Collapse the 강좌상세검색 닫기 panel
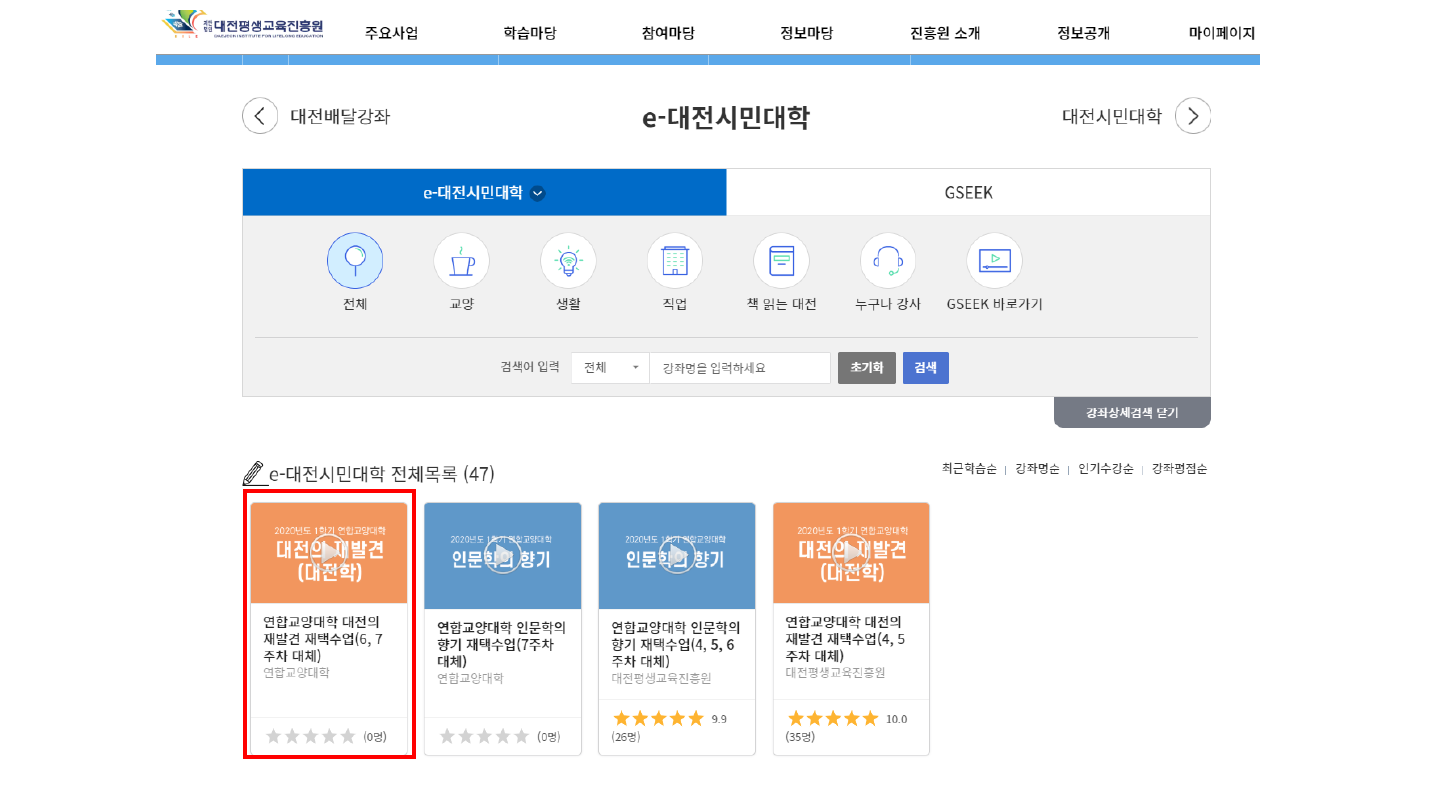 coord(1132,413)
